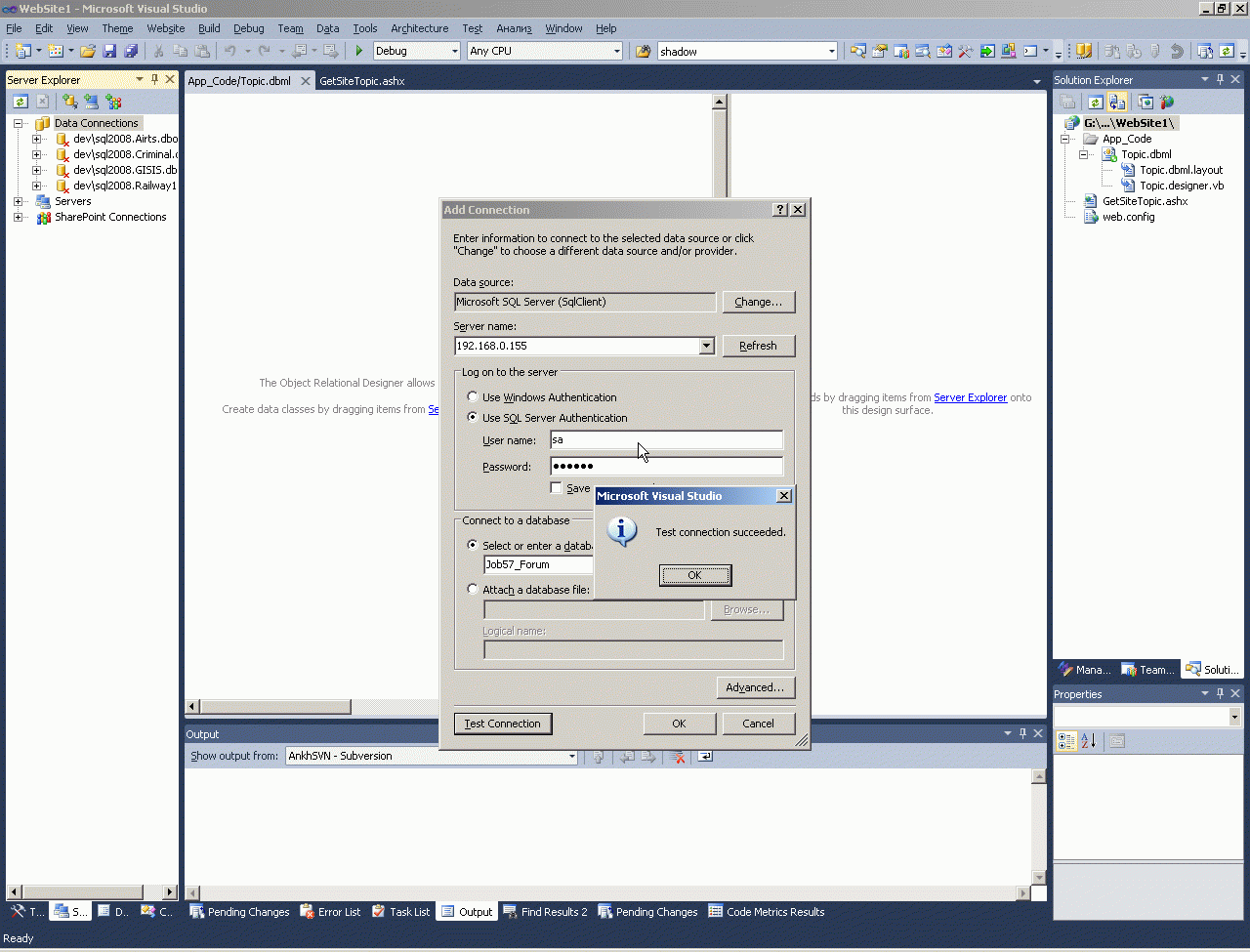Click the Advanced... button
The height and width of the screenshot is (952, 1250).
point(755,687)
